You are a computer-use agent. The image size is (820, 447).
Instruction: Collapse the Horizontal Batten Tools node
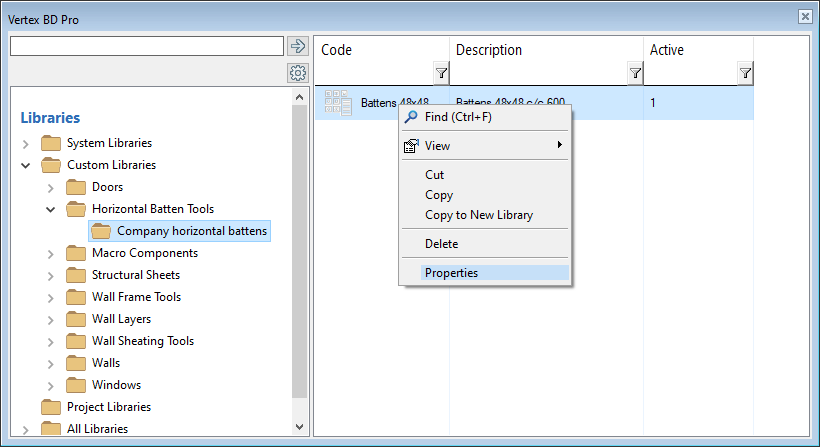pyautogui.click(x=51, y=209)
